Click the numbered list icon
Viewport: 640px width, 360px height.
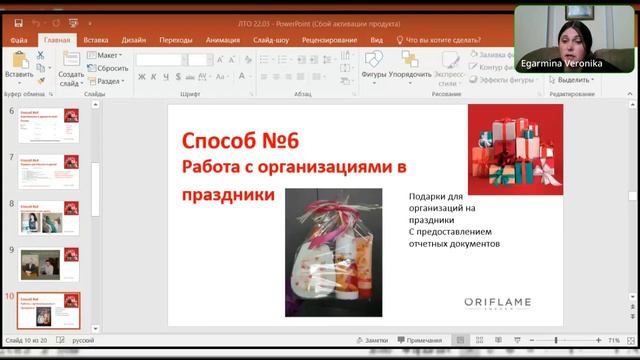[283, 60]
